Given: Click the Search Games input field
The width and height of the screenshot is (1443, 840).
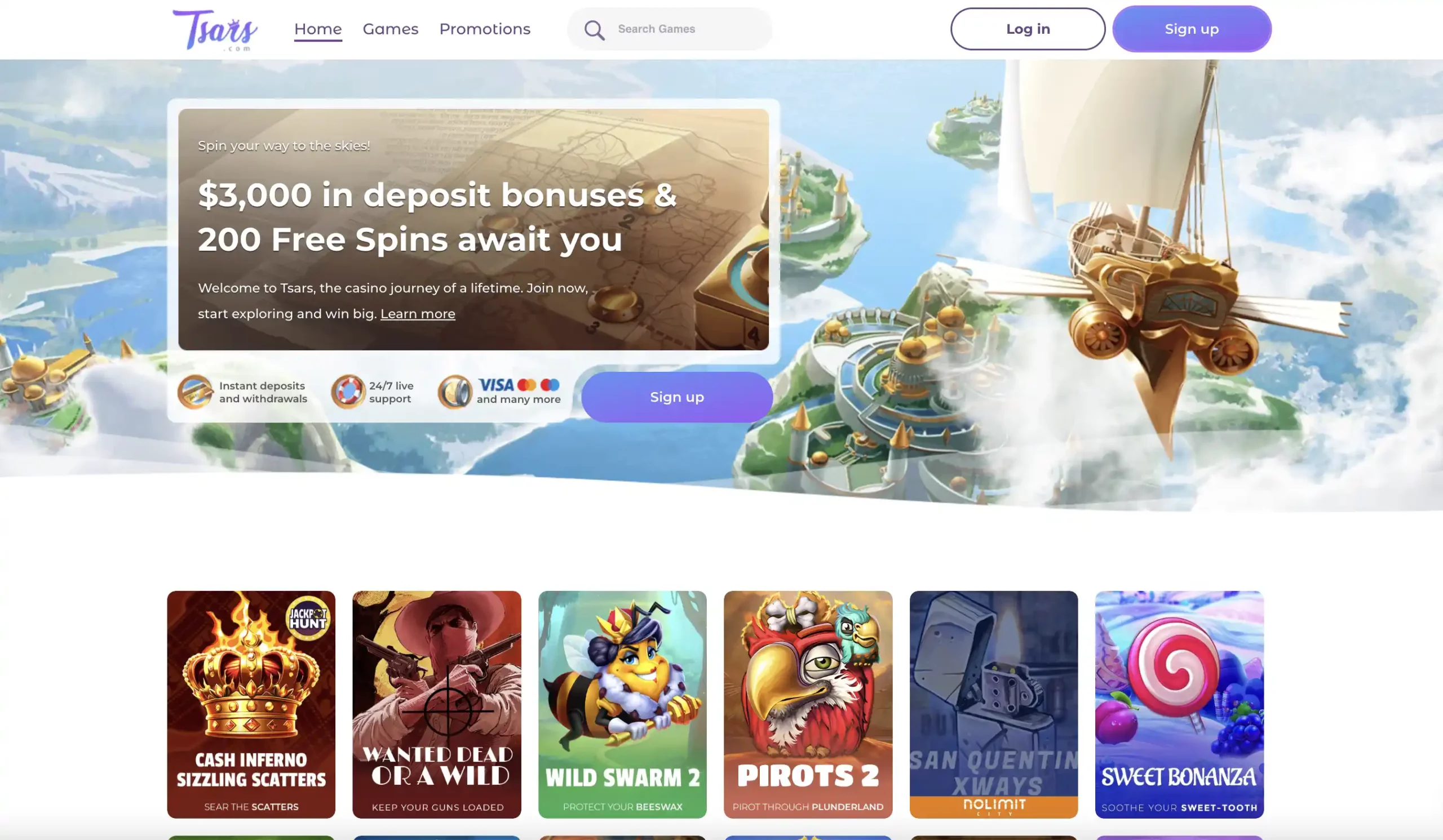Looking at the screenshot, I should click(670, 29).
